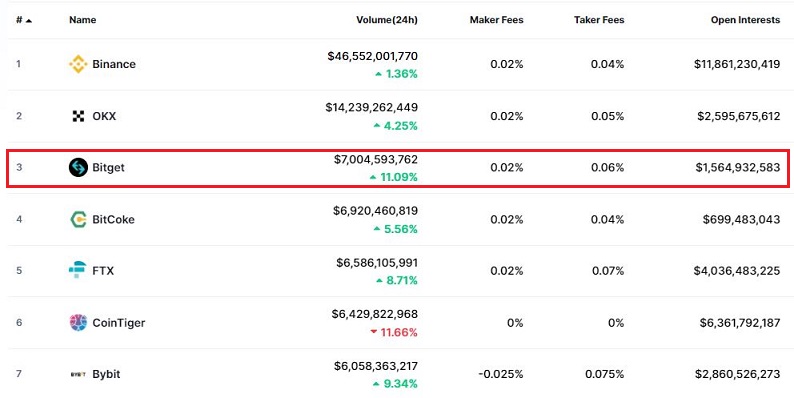
Task: Click the Bybit logo icon
Action: (x=77, y=374)
